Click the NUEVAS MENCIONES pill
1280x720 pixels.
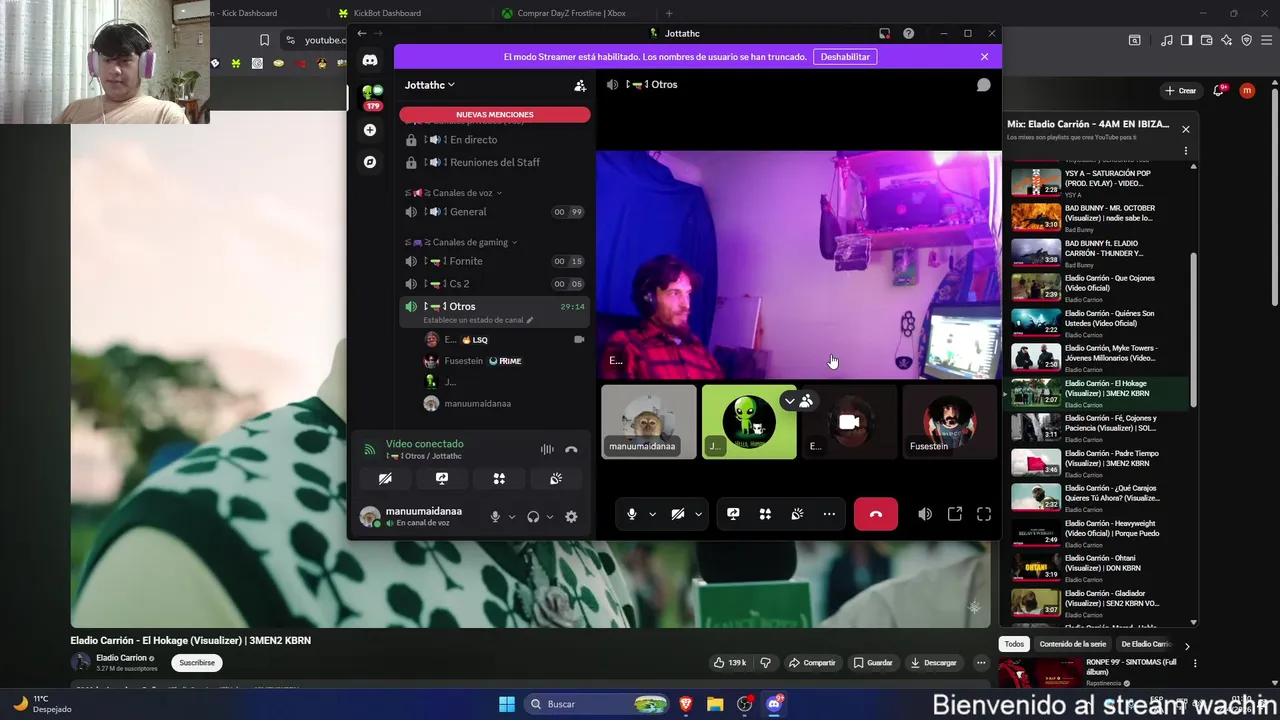click(495, 114)
